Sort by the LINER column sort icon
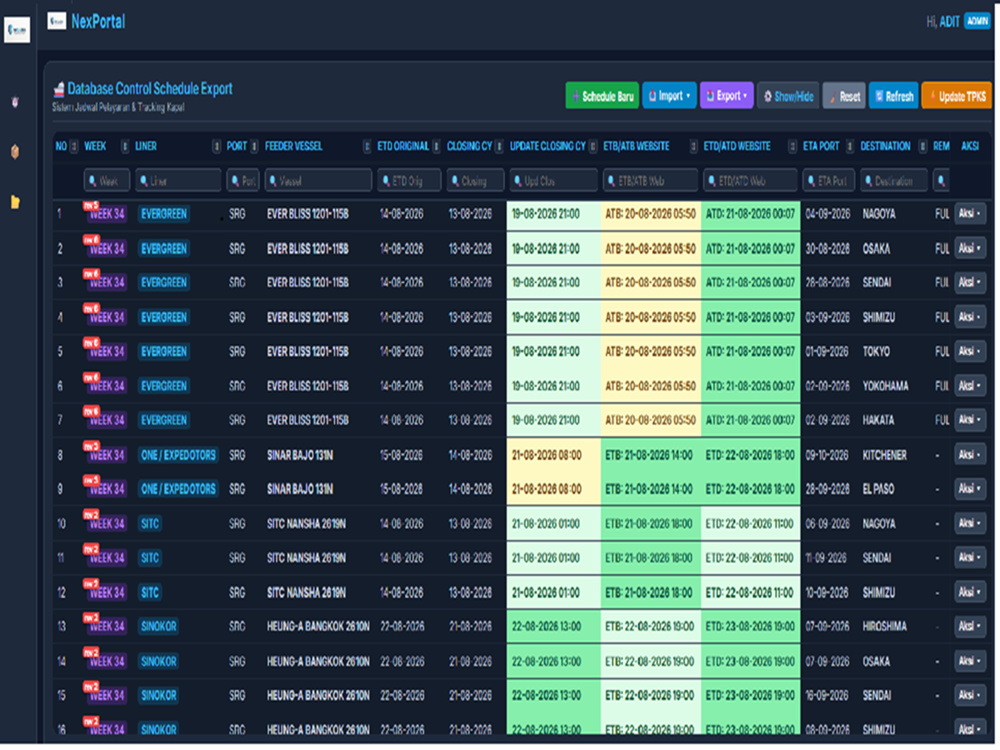The height and width of the screenshot is (750, 1000). [217, 147]
